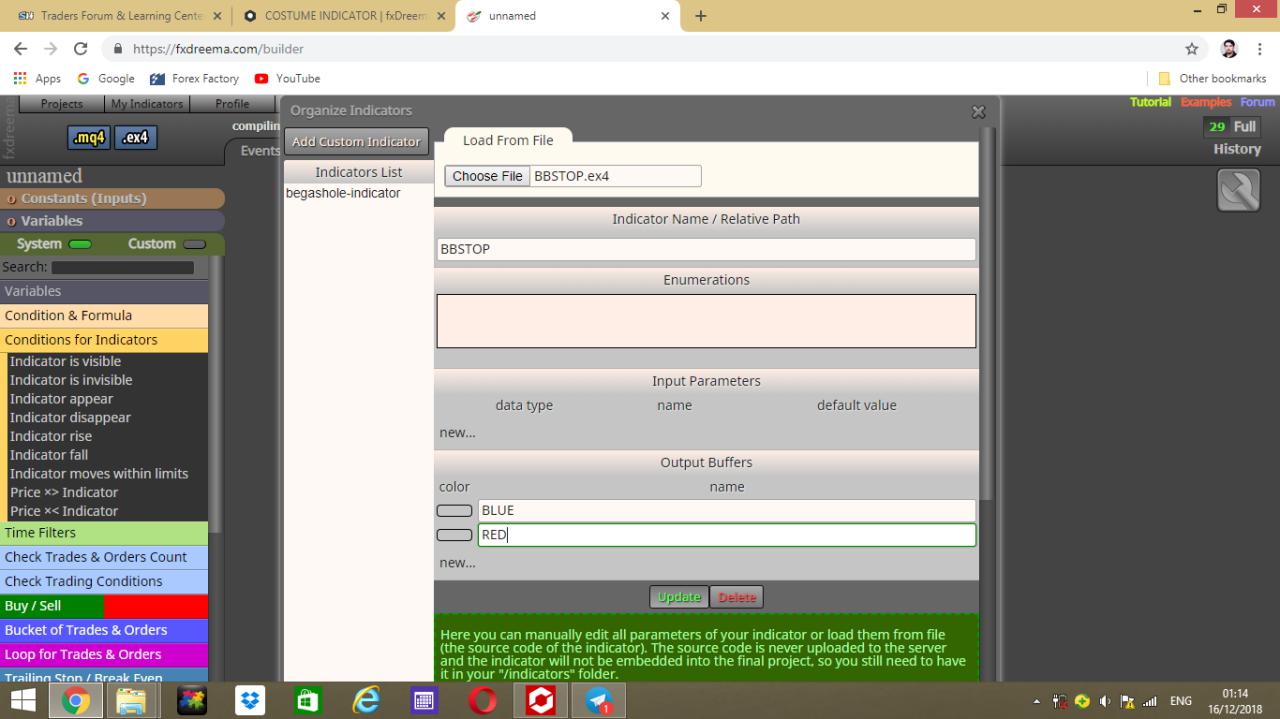
Task: Add new output buffer row
Action: (457, 563)
